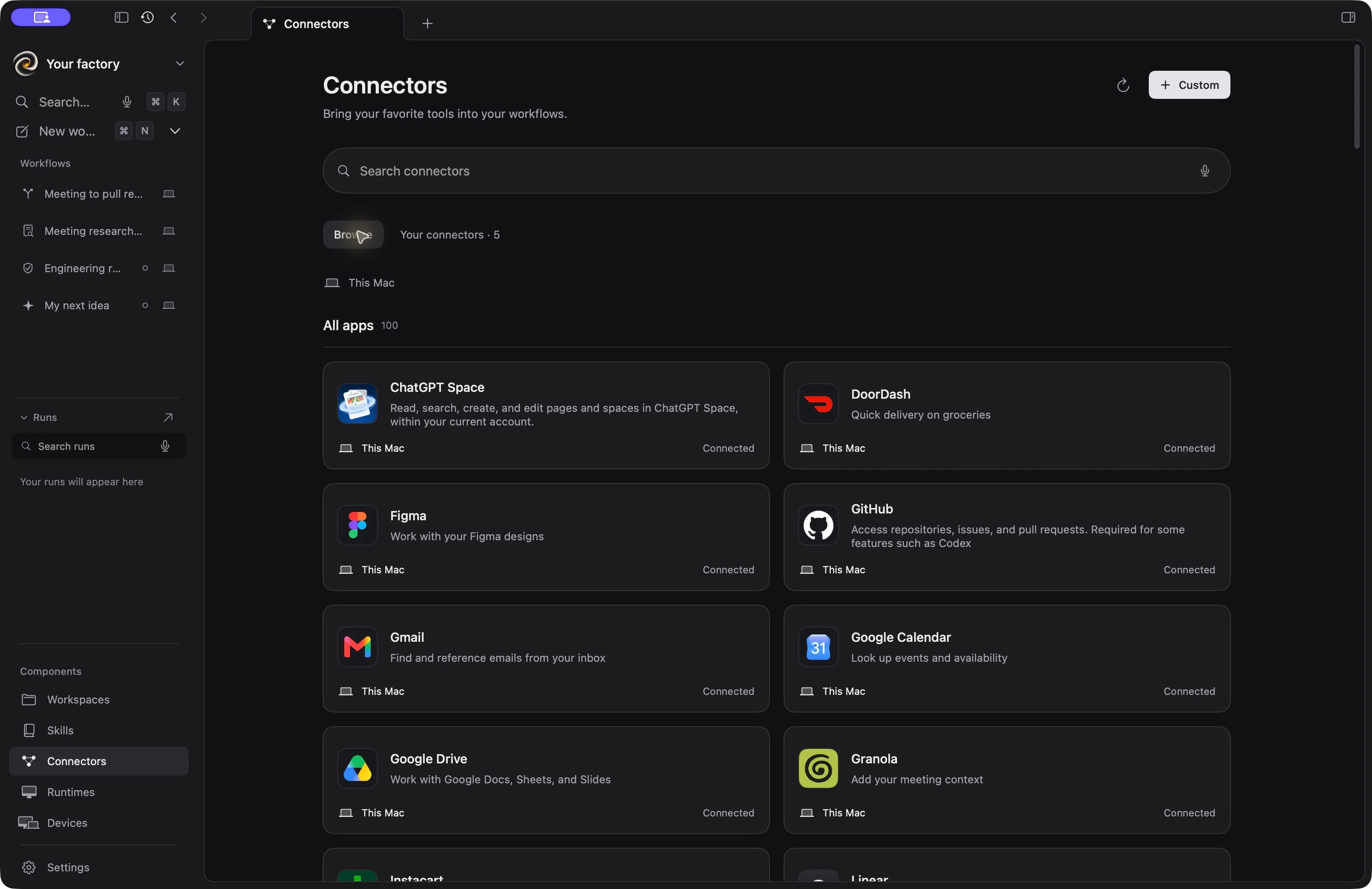The height and width of the screenshot is (889, 1372).
Task: Open My next idea workflow
Action: 98,306
